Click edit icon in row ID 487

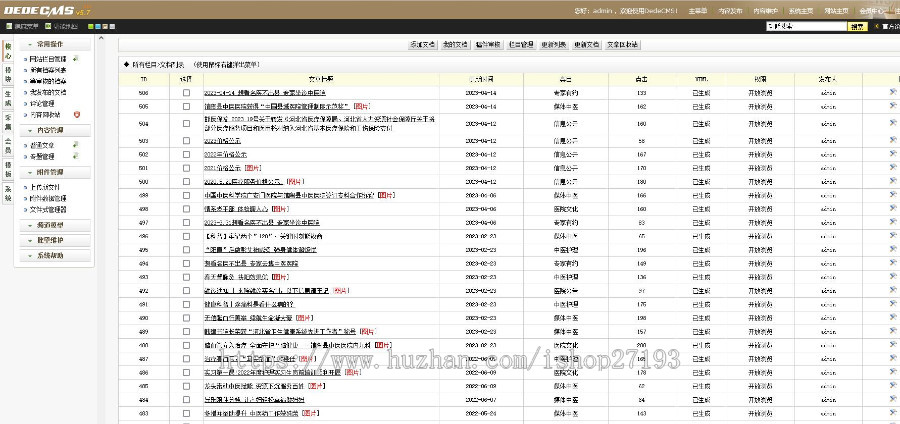(893, 359)
